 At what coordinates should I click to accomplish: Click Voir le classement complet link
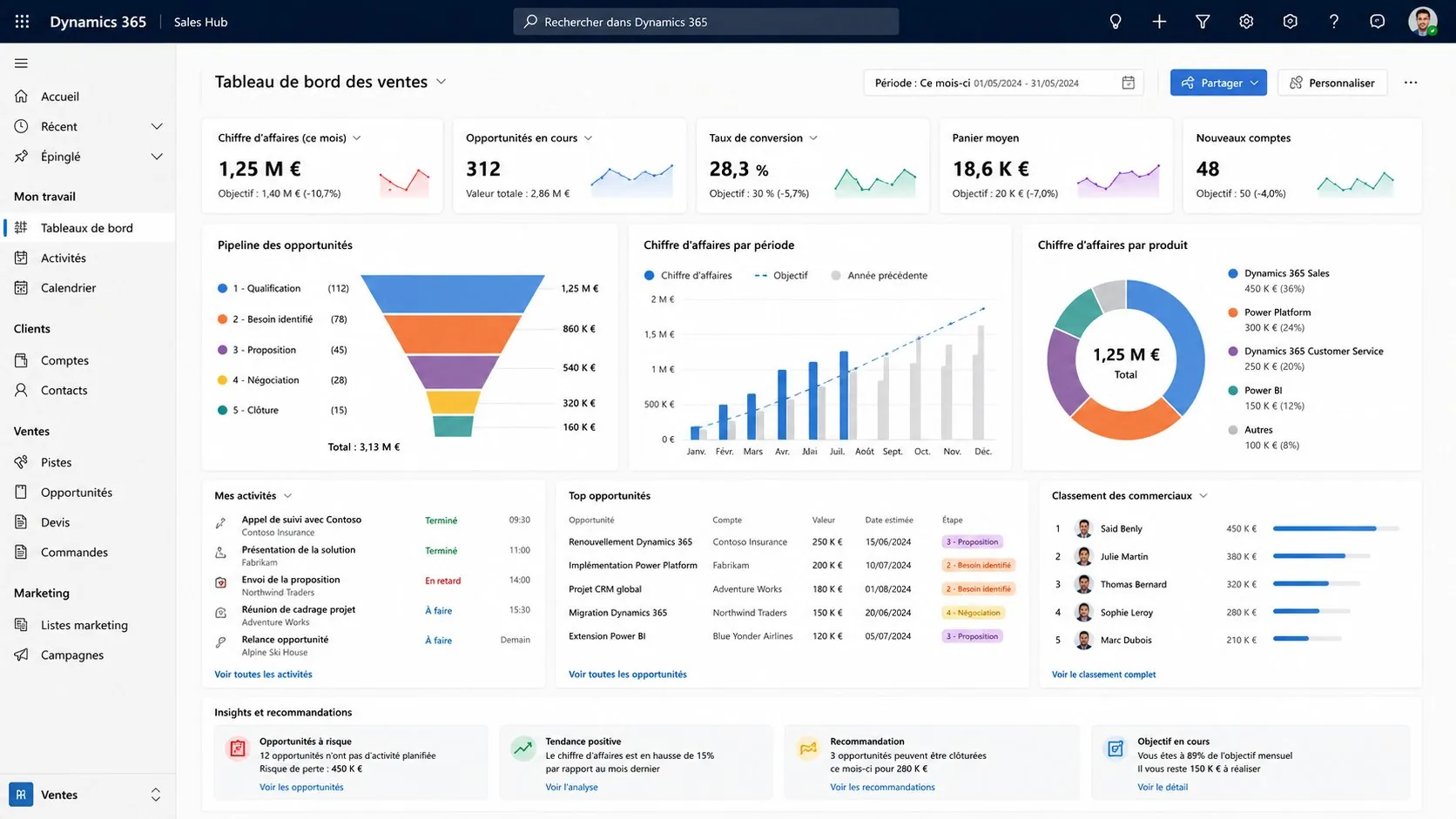pyautogui.click(x=1103, y=675)
